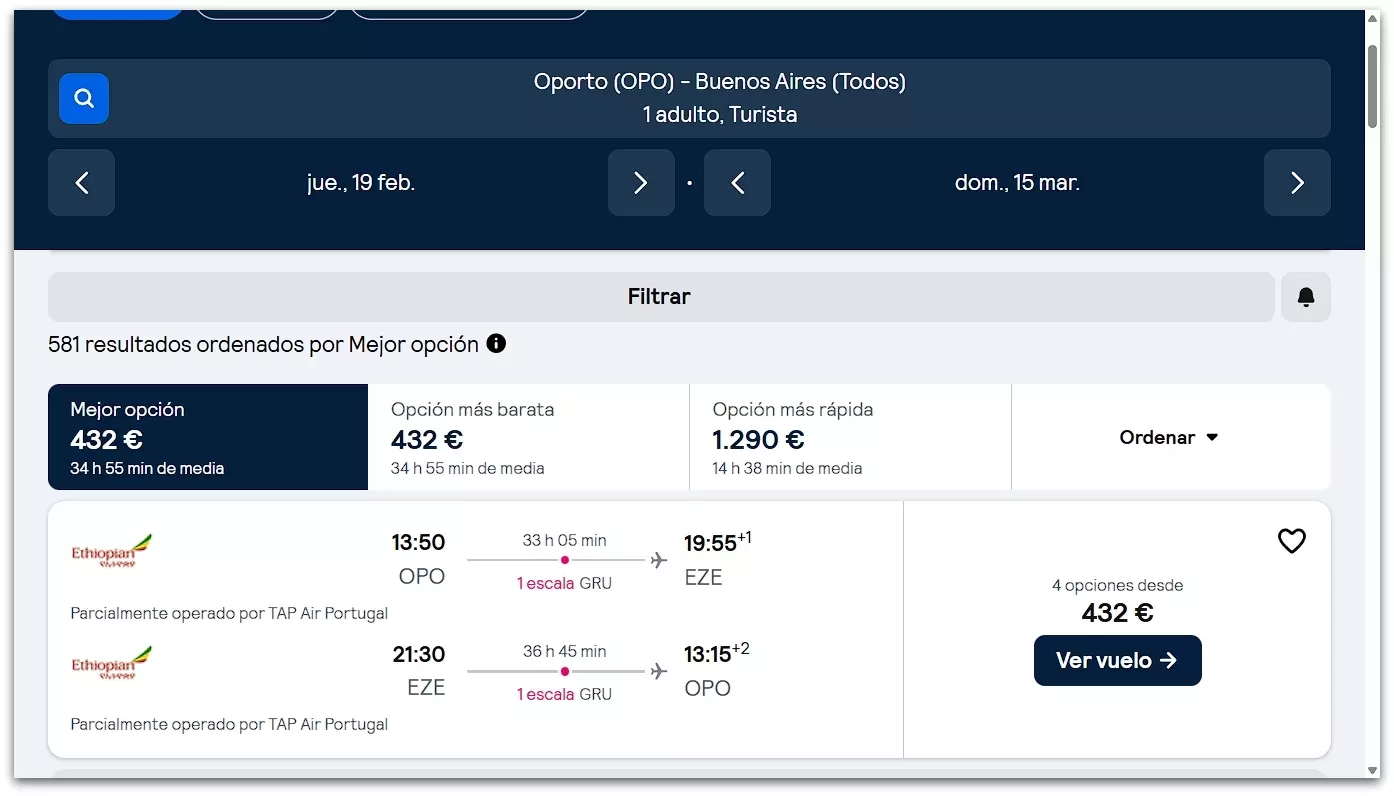The image size is (1394, 796).
Task: Show info about Mejor opción sorting
Action: (x=496, y=344)
